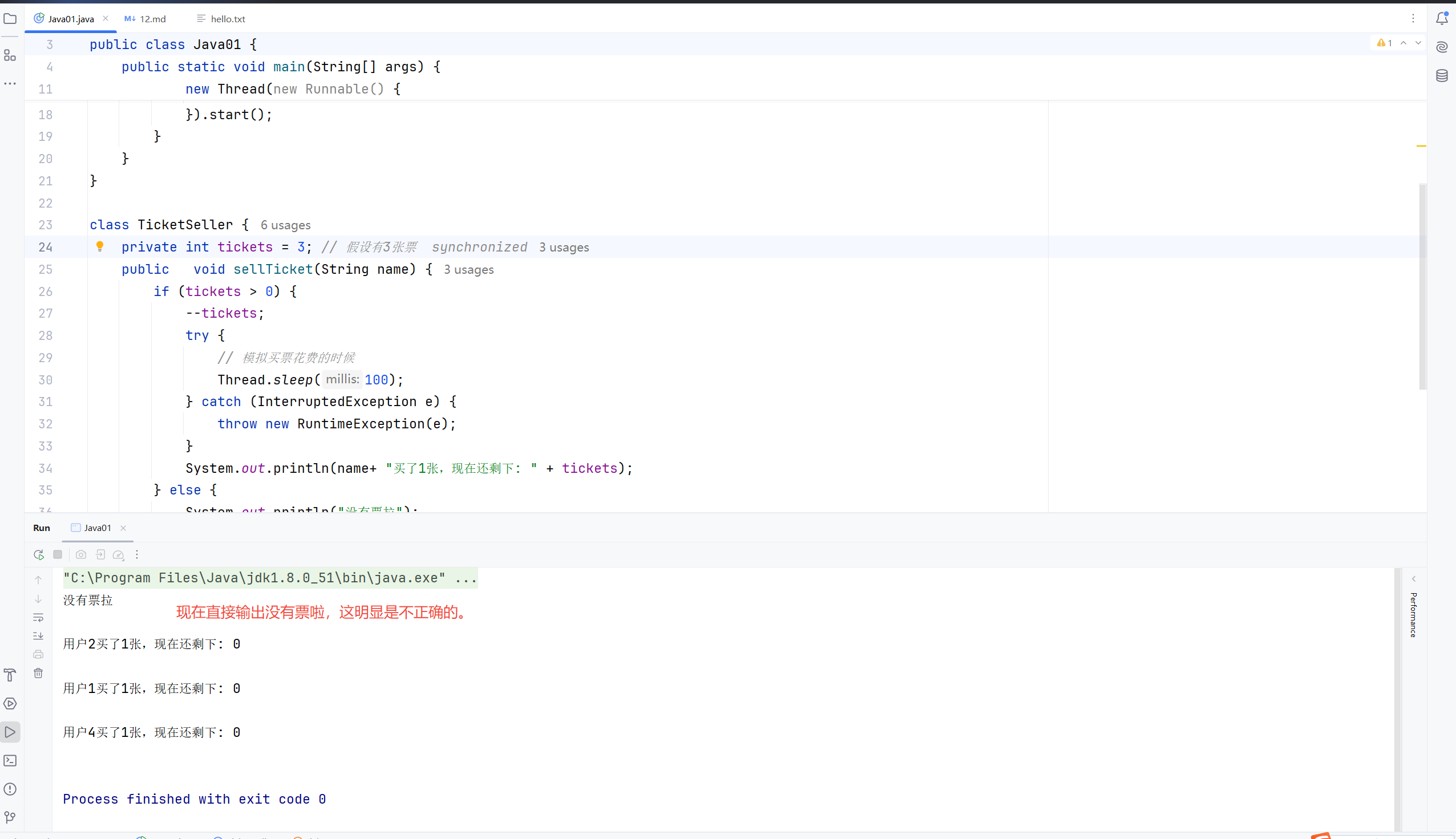Open the Structure tool window icon

[x=10, y=55]
